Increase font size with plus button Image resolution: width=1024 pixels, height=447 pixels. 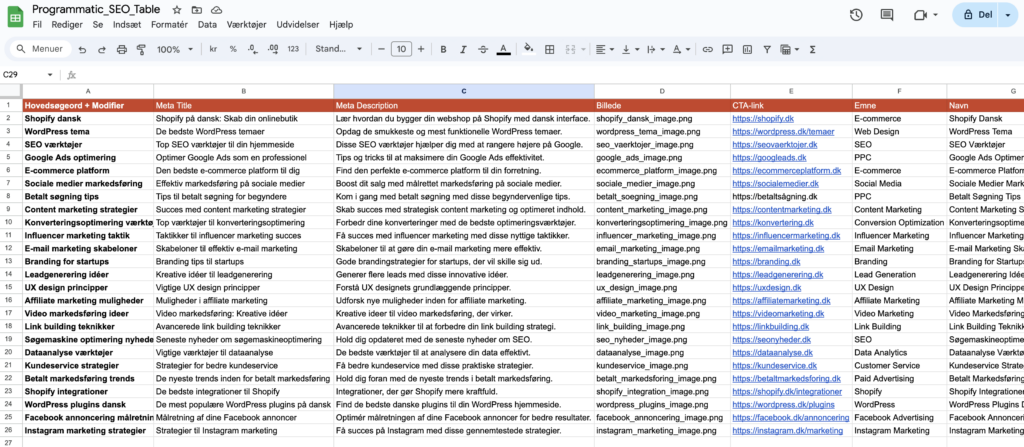pos(421,49)
